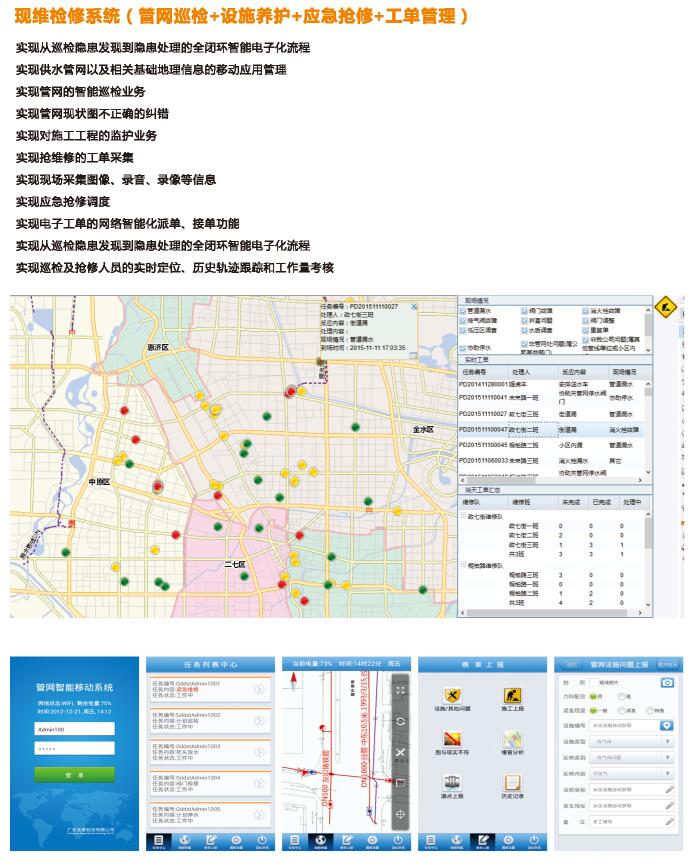700x867 pixels.
Task: Click the 处理人 column header
Action: [x=526, y=371]
